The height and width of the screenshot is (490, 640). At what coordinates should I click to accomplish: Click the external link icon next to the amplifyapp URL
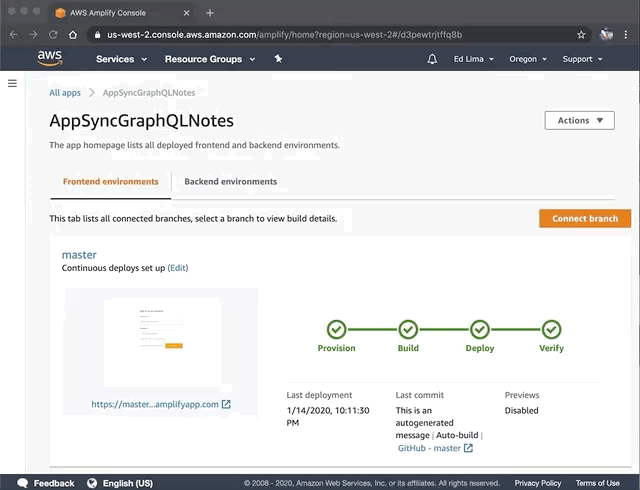point(226,404)
